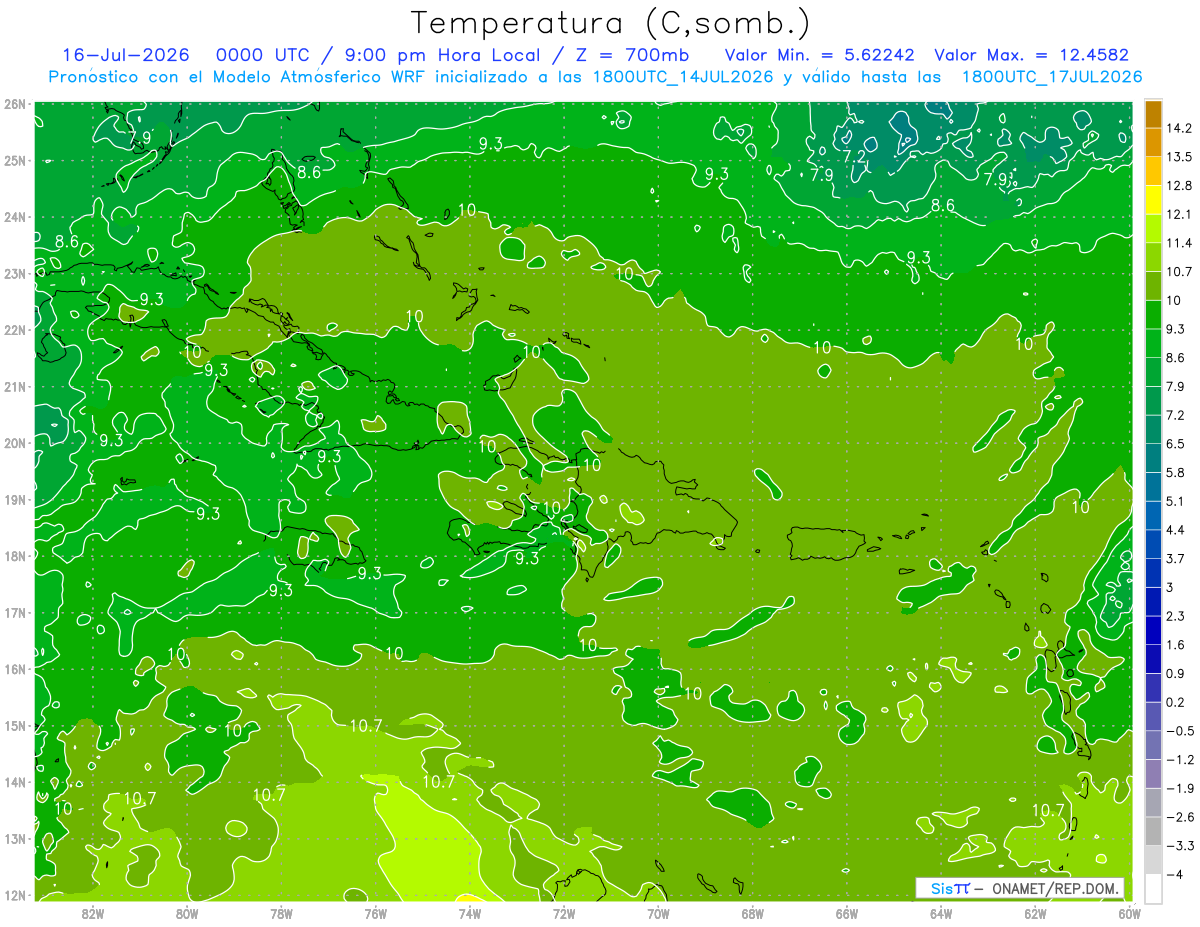Click the 60W longitude axis label

coord(1130,913)
